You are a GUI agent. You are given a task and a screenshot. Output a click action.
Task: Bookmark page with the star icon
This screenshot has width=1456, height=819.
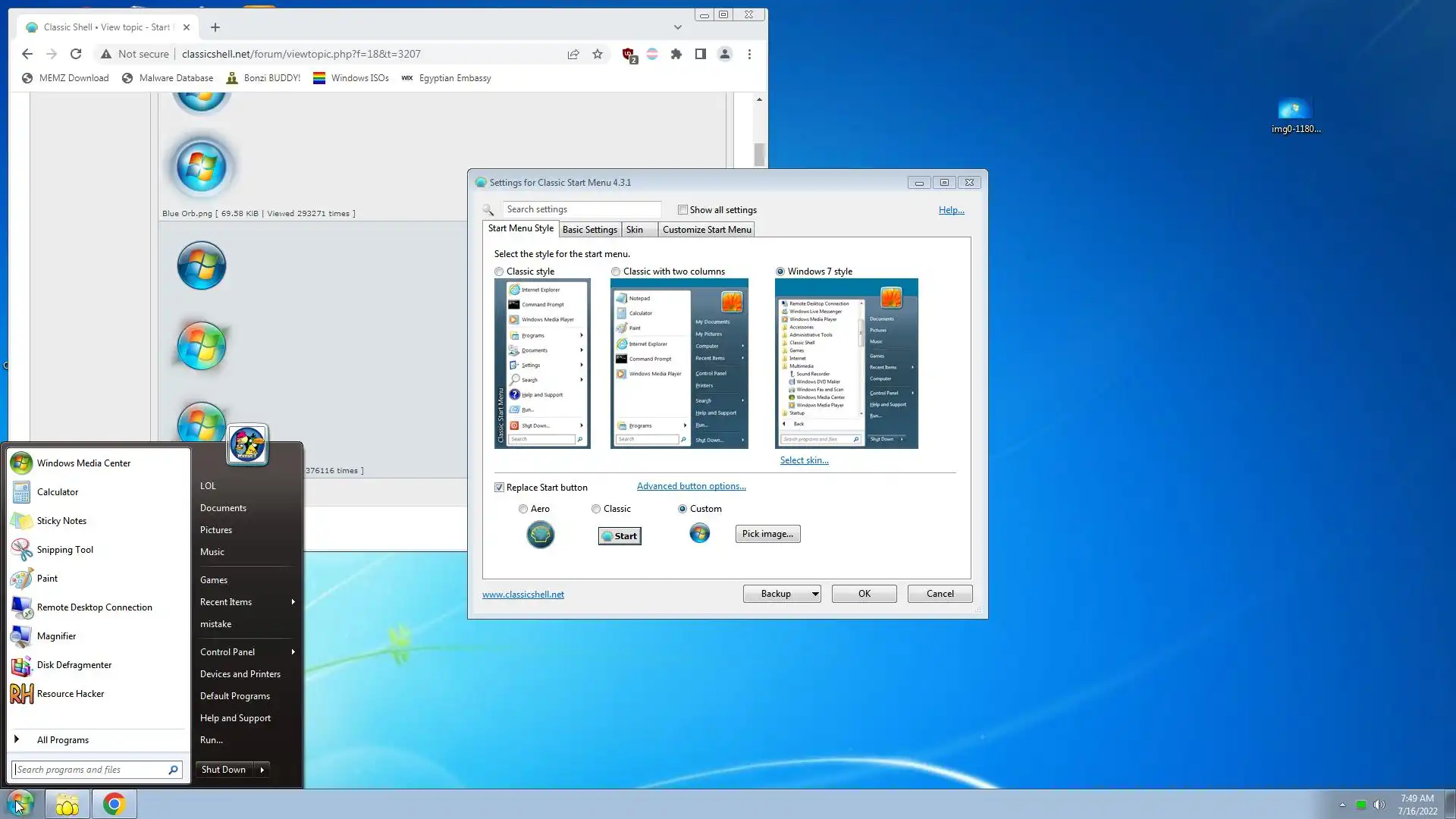[598, 54]
